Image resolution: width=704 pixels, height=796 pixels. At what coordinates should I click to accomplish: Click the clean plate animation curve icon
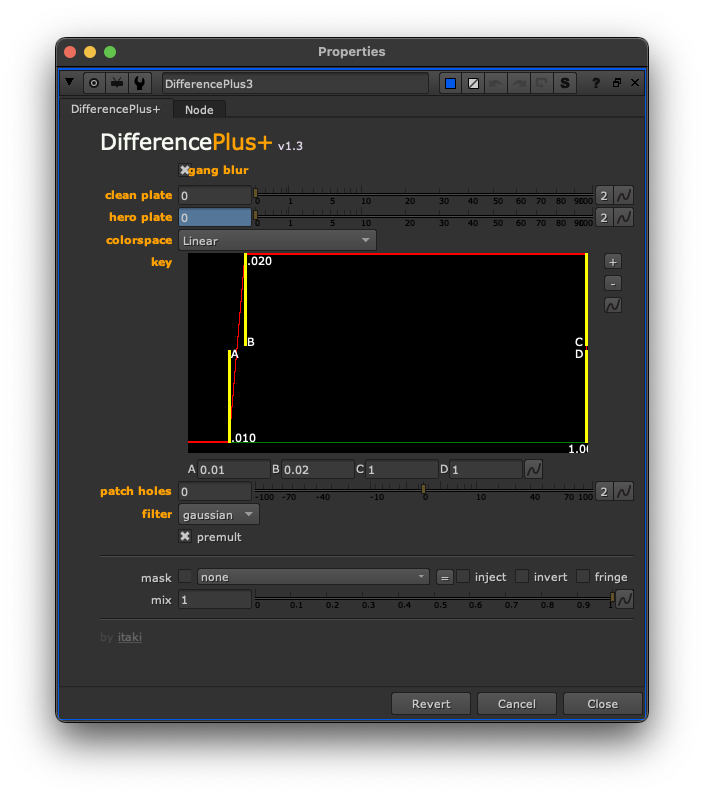click(623, 195)
